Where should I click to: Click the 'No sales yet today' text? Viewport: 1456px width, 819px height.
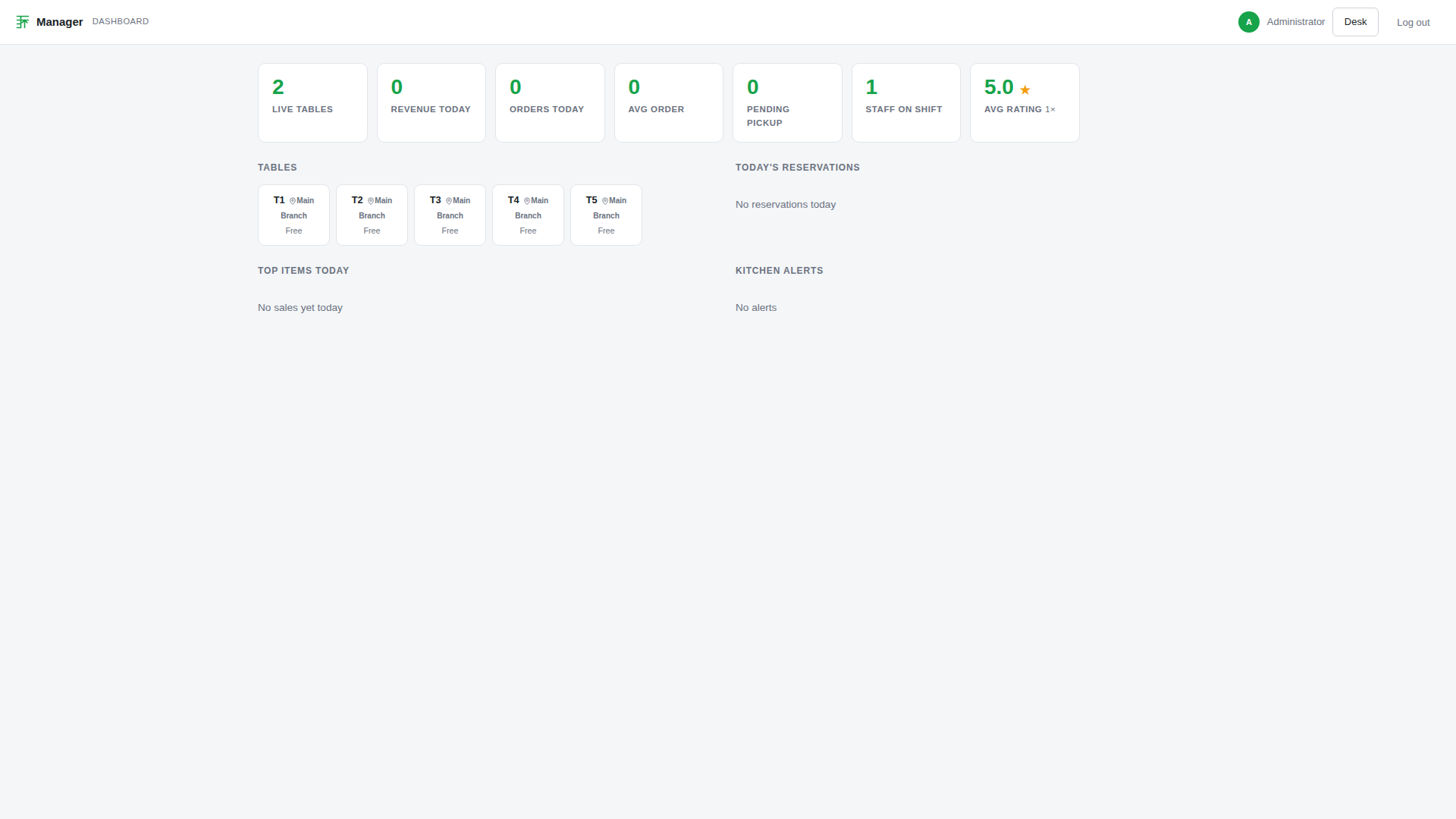click(300, 308)
